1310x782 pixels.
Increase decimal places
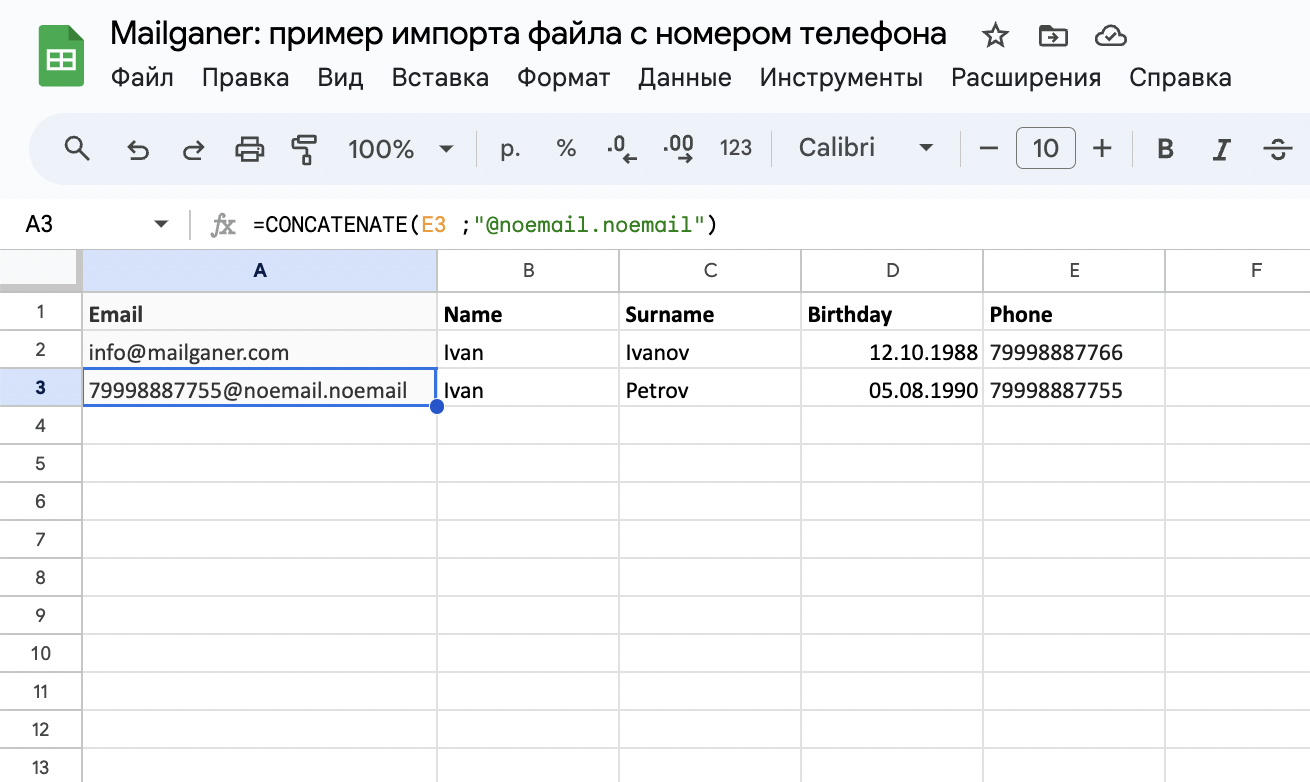pyautogui.click(x=679, y=149)
